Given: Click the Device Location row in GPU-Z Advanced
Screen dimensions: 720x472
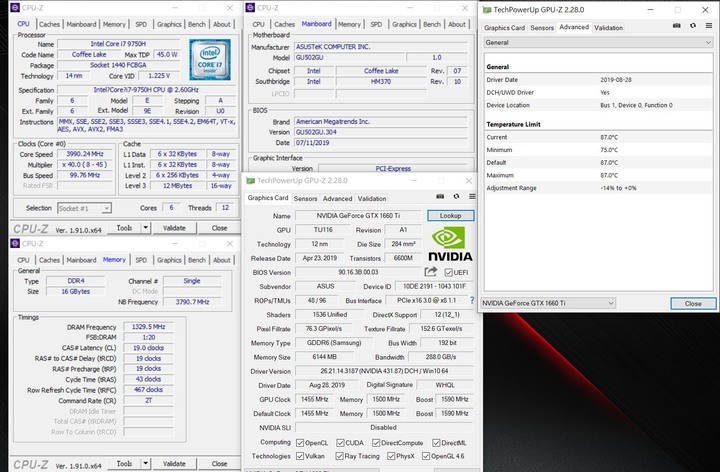Looking at the screenshot, I should (x=598, y=105).
